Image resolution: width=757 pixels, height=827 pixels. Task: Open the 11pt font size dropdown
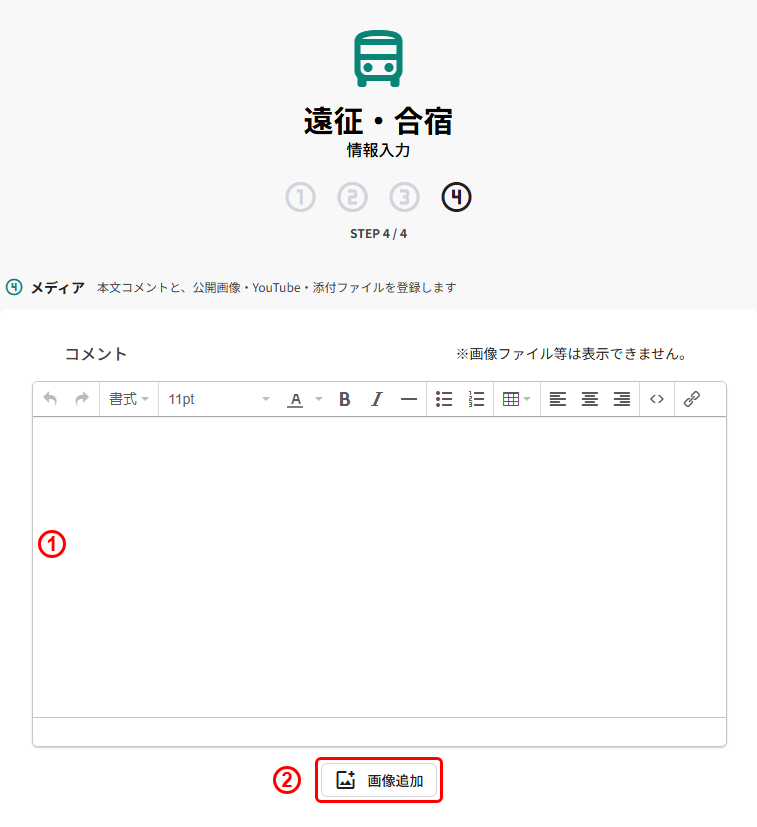(x=218, y=399)
